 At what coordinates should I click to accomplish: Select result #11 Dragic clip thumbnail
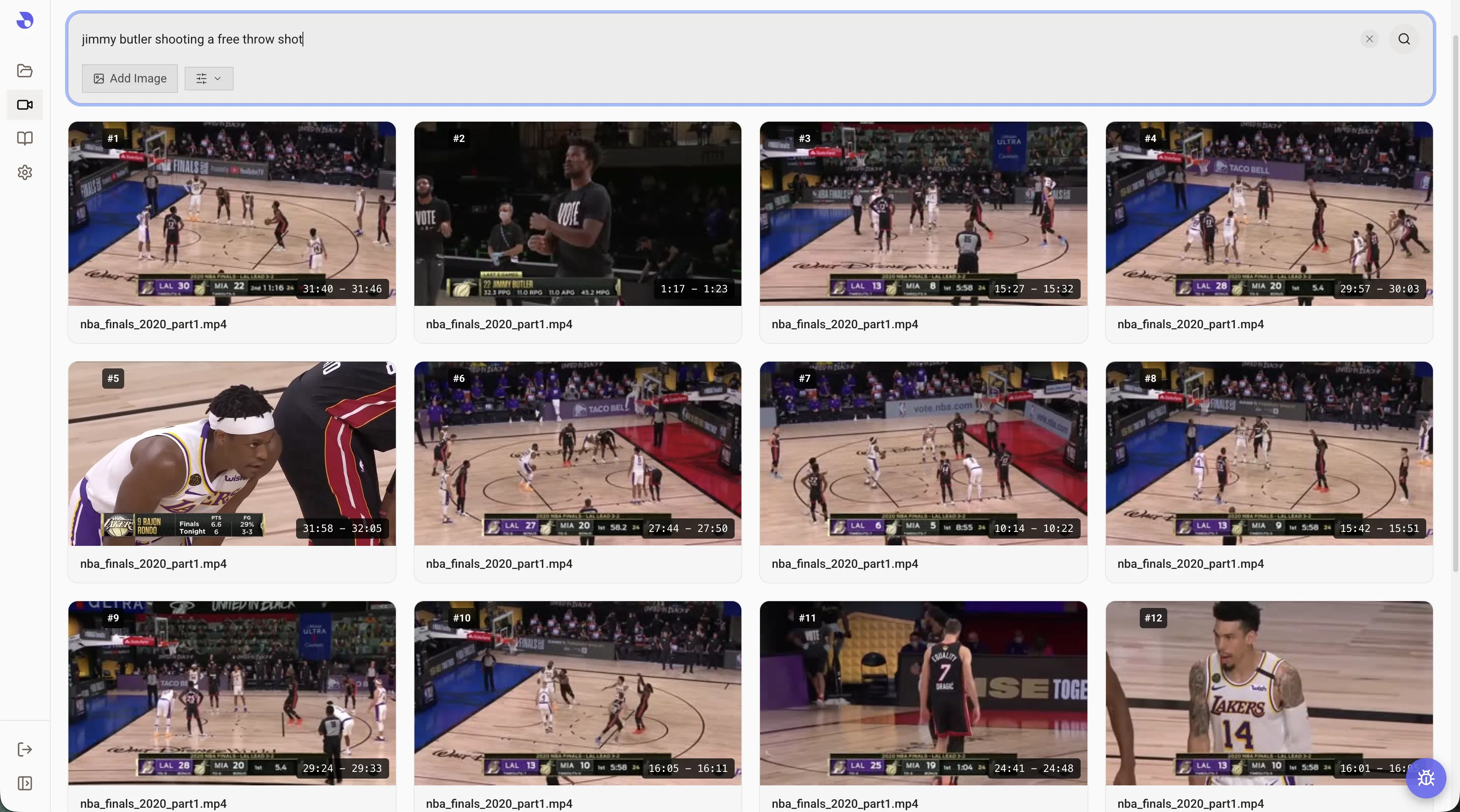[x=923, y=693]
